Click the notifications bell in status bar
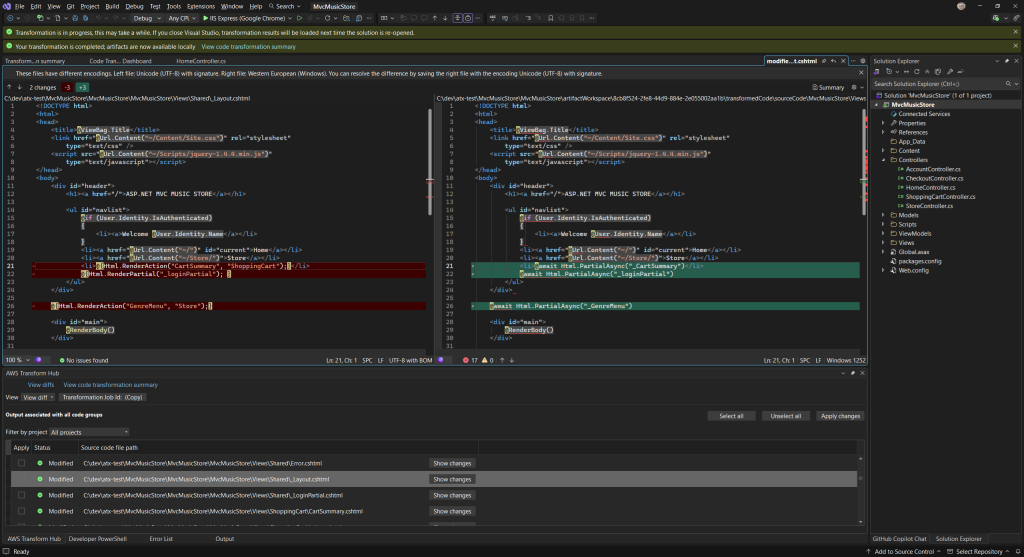 pyautogui.click(x=1016, y=552)
